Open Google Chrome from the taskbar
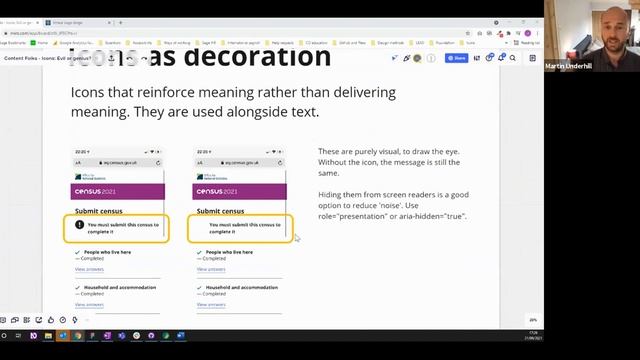The image size is (640, 360). pyautogui.click(x=78, y=336)
